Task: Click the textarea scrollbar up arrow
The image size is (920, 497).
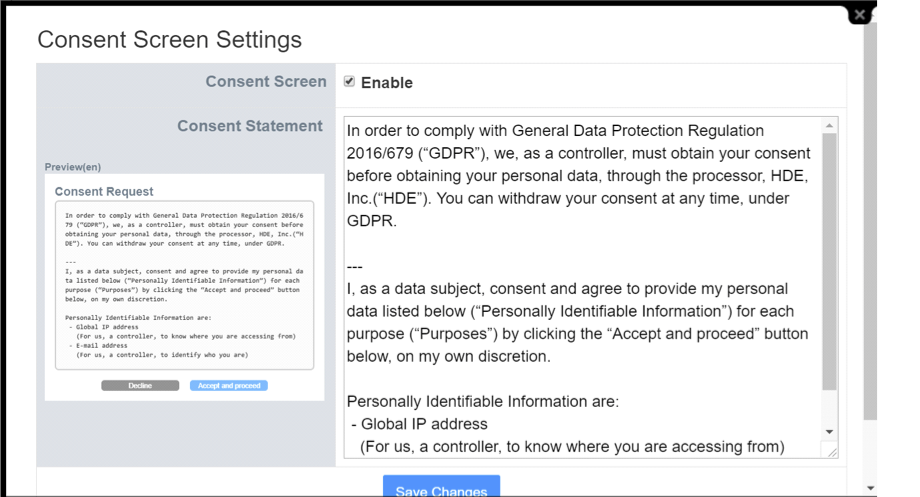Action: [x=829, y=125]
